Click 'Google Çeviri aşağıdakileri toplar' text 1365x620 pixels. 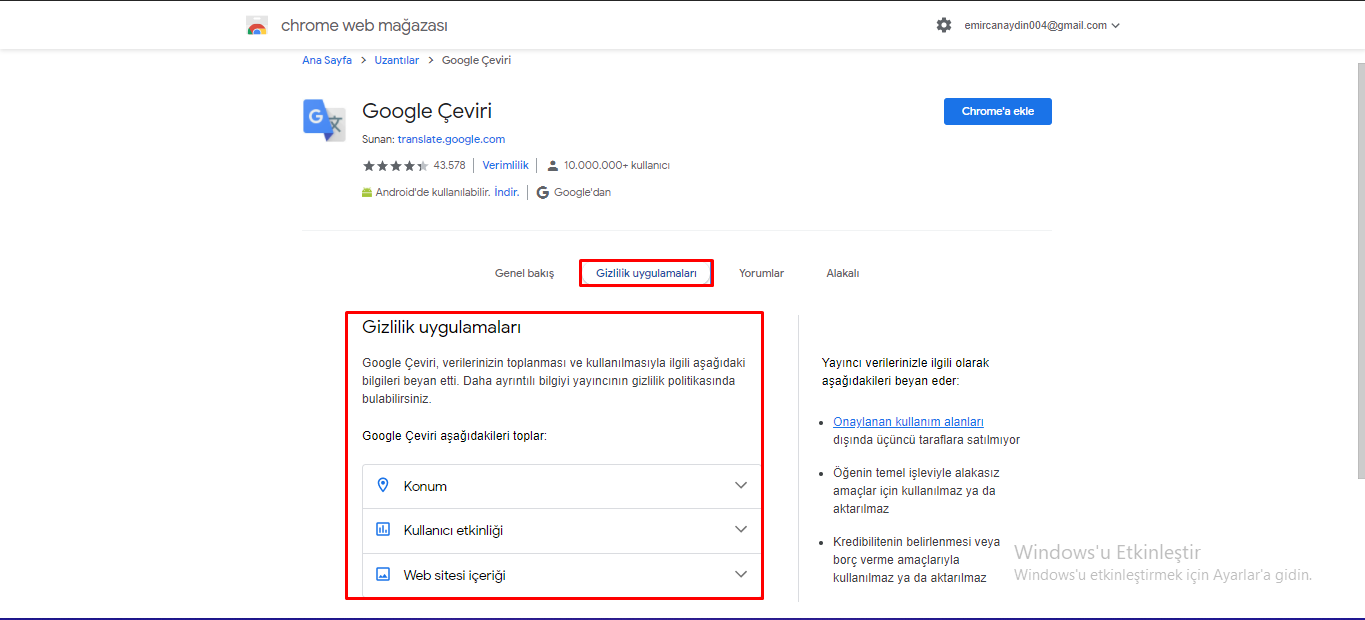click(454, 436)
